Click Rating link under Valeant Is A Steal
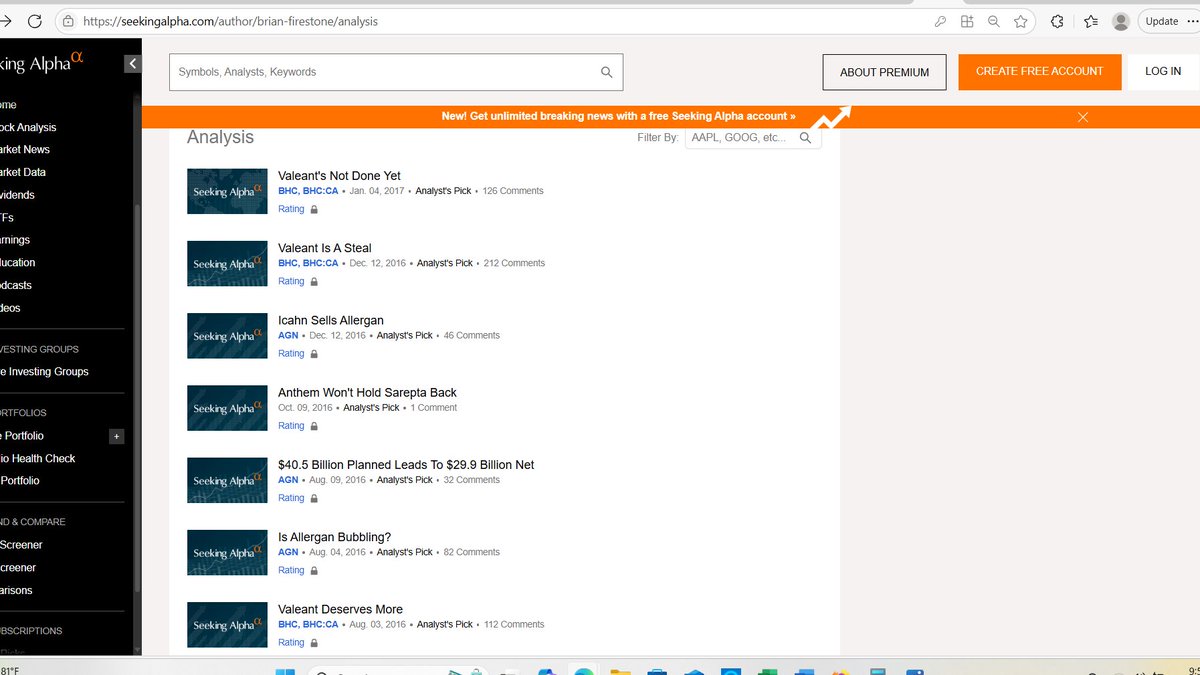The width and height of the screenshot is (1200, 675). (x=291, y=282)
